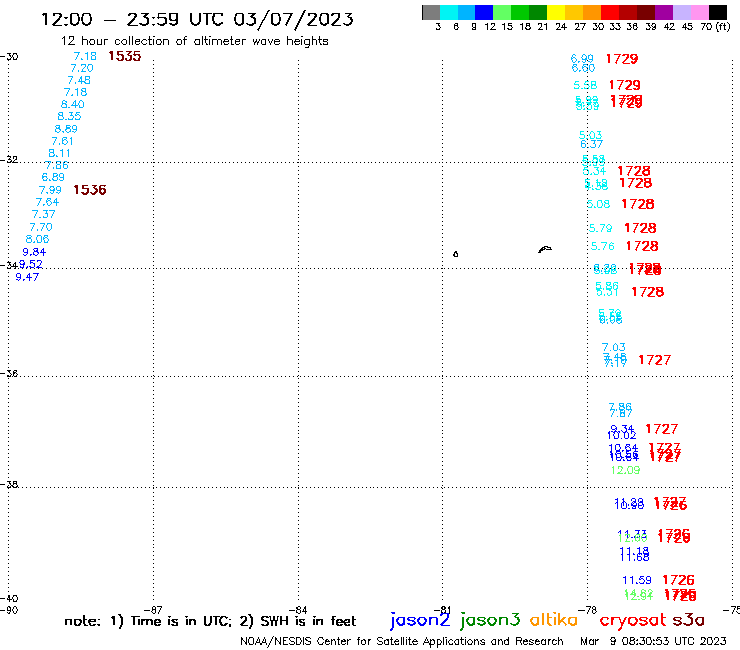
Task: Click the wave height value "8.06"
Action: coord(37,239)
